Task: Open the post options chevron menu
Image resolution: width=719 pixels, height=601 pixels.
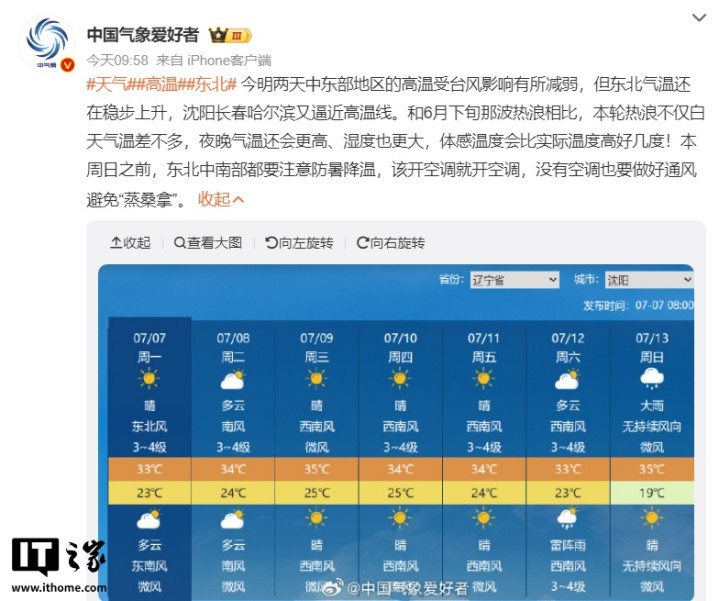Action: (698, 18)
